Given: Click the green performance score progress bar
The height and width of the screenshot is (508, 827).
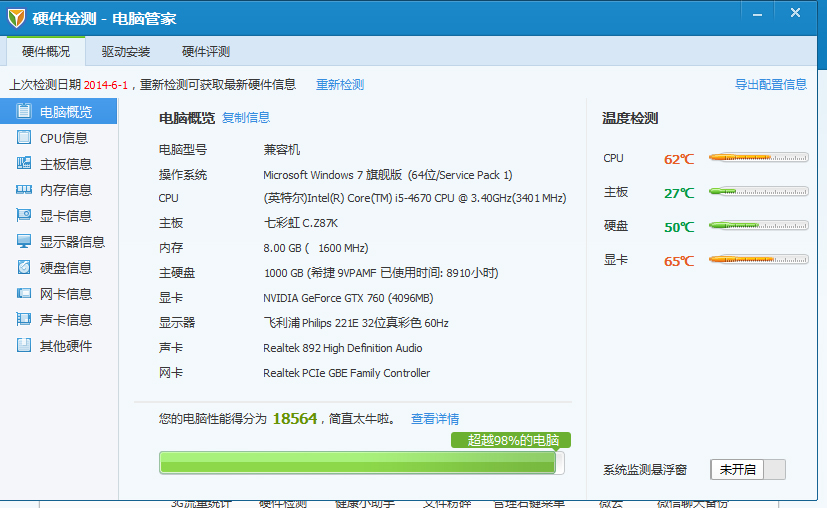Looking at the screenshot, I should [x=362, y=463].
